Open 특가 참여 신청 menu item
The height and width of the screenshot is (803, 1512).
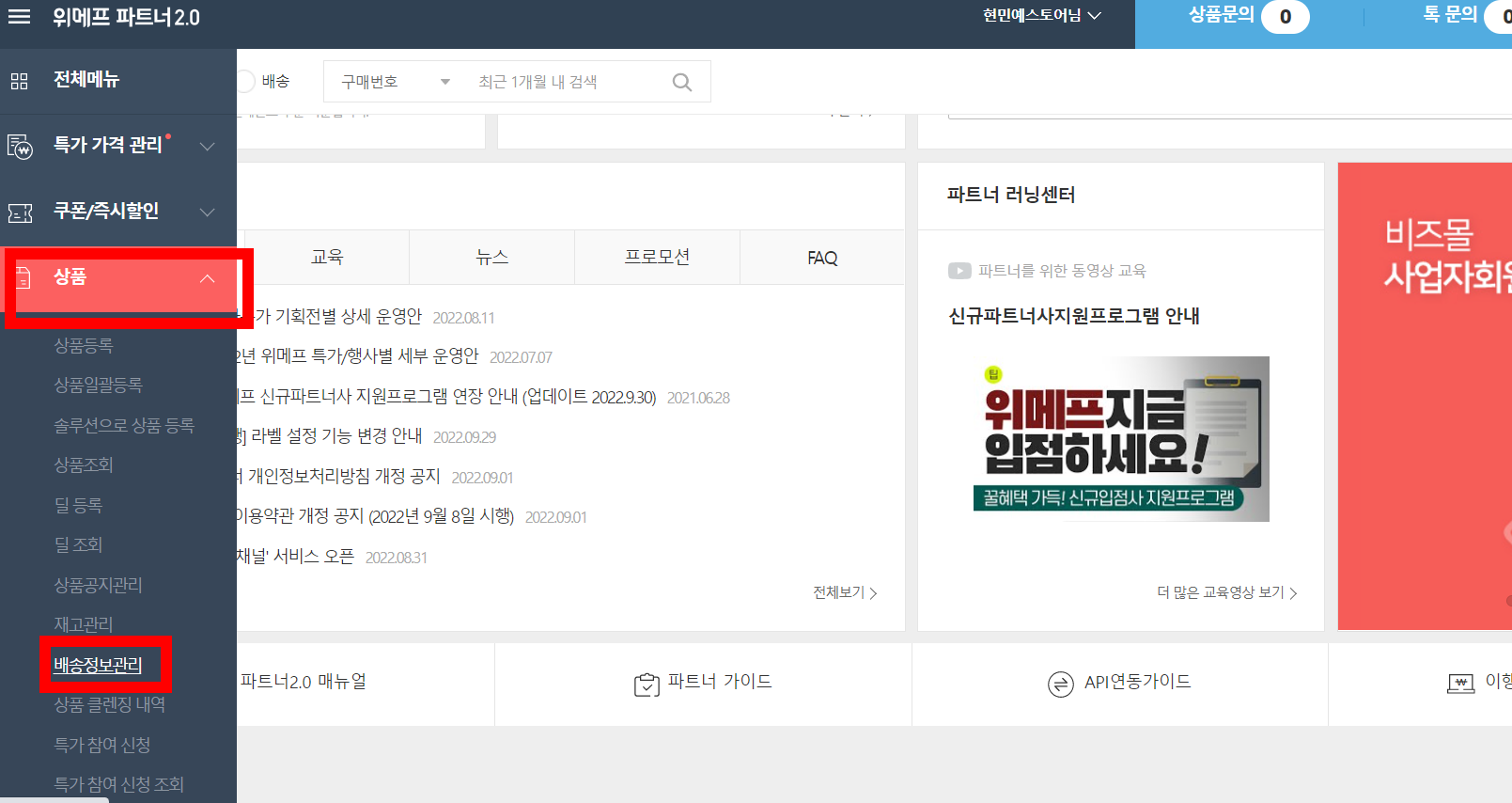point(102,745)
